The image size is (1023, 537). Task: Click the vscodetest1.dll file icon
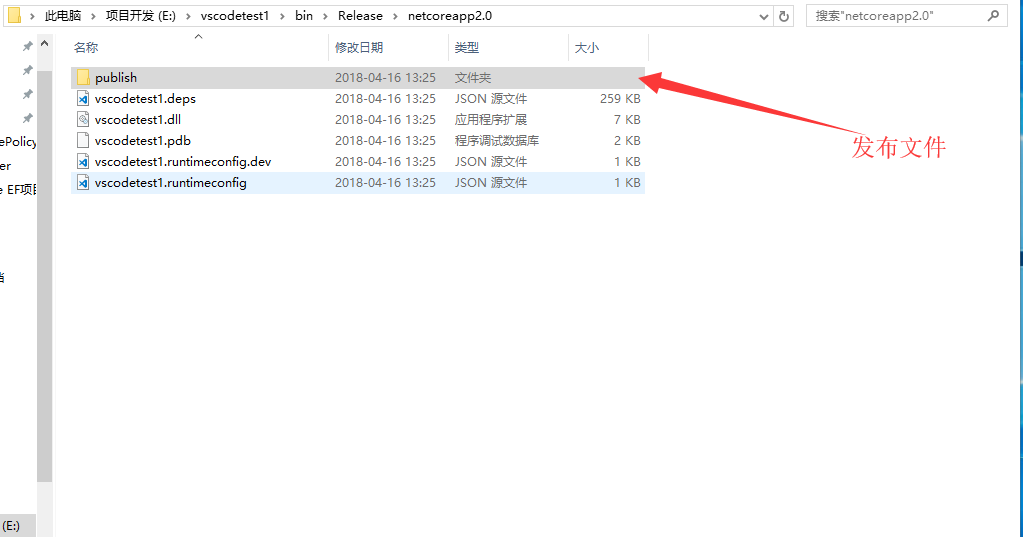[x=83, y=120]
